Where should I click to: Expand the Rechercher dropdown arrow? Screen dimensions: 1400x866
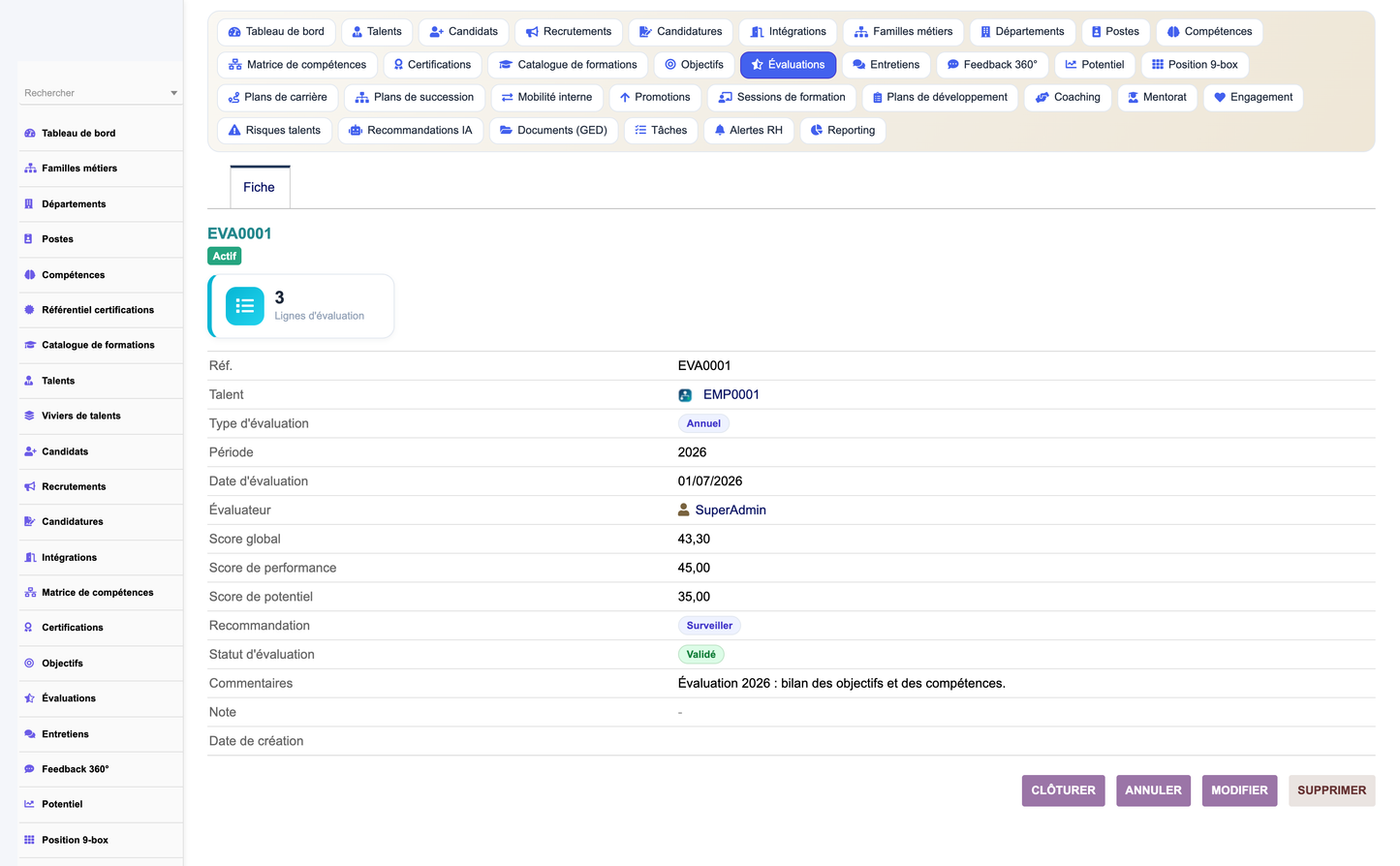[x=174, y=93]
